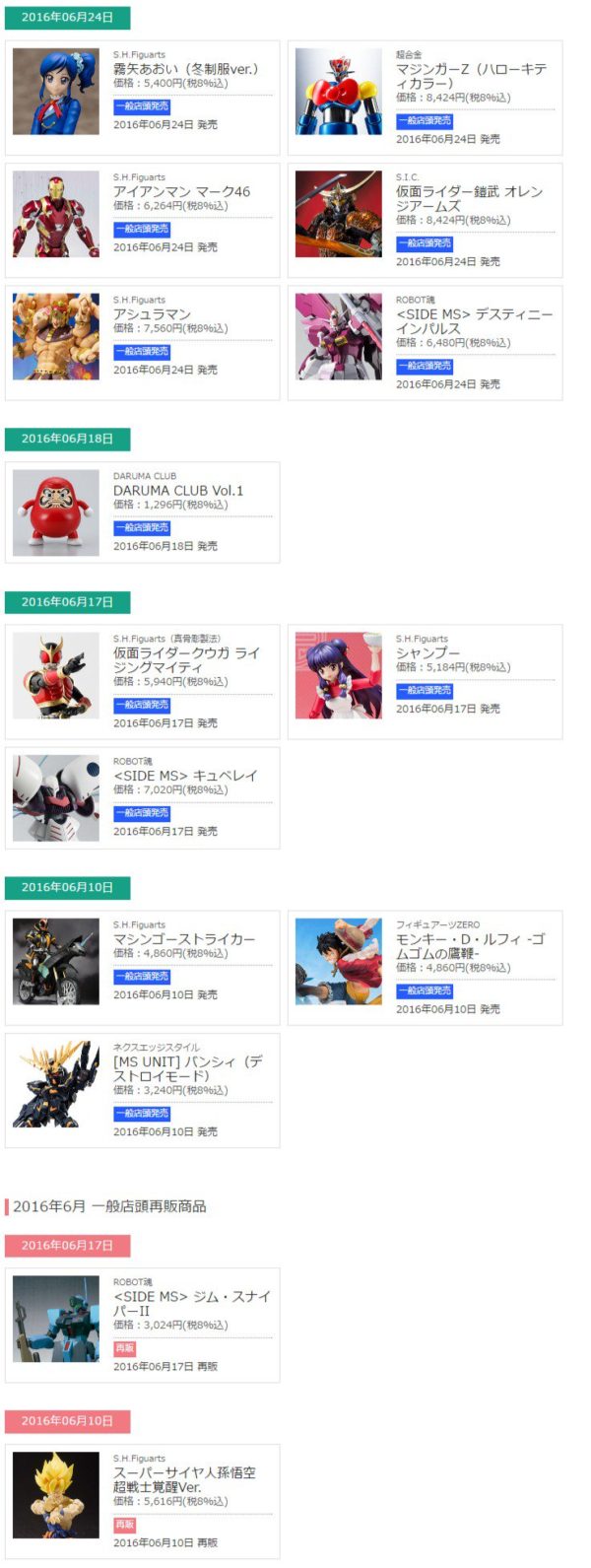Click the ジム・スナイパーII product thumbnail
Screen dimensions: 591x1568
coord(56,1320)
